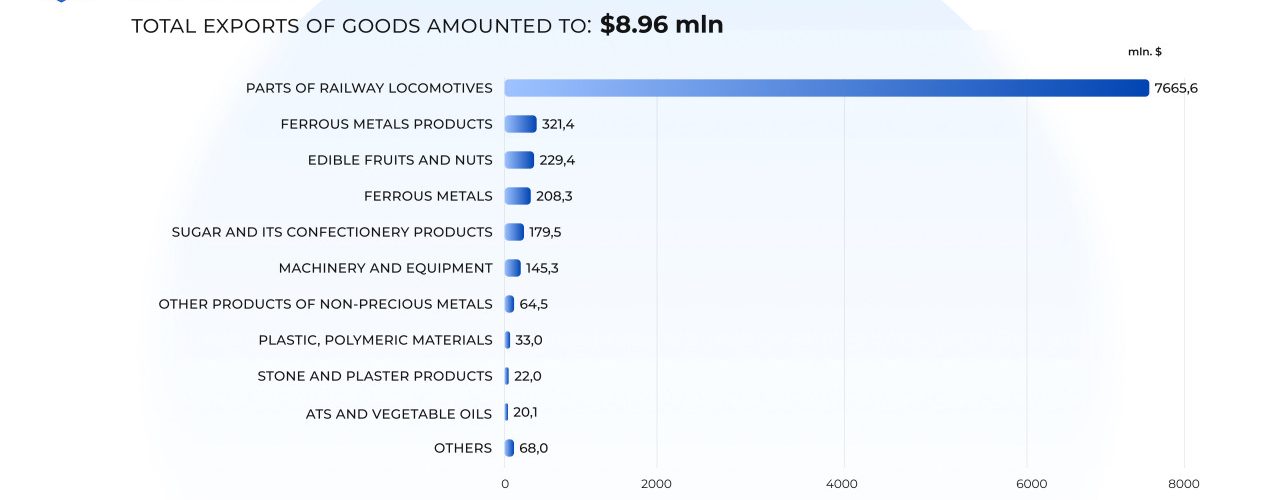The width and height of the screenshot is (1280, 500).
Task: Click the Machinery and Equipment bar
Action: 513,268
